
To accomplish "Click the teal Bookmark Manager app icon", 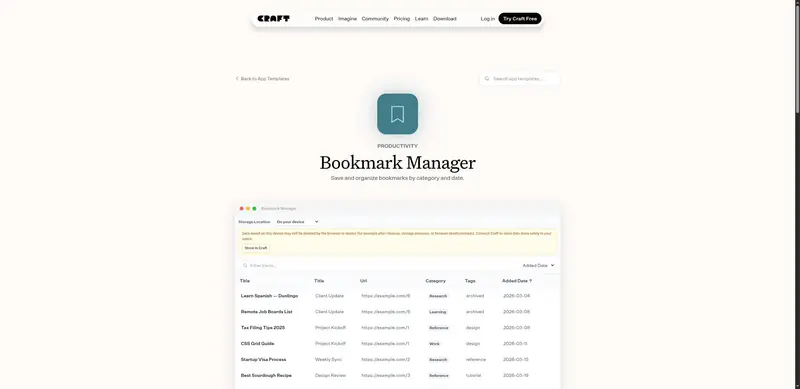I will click(x=397, y=114).
